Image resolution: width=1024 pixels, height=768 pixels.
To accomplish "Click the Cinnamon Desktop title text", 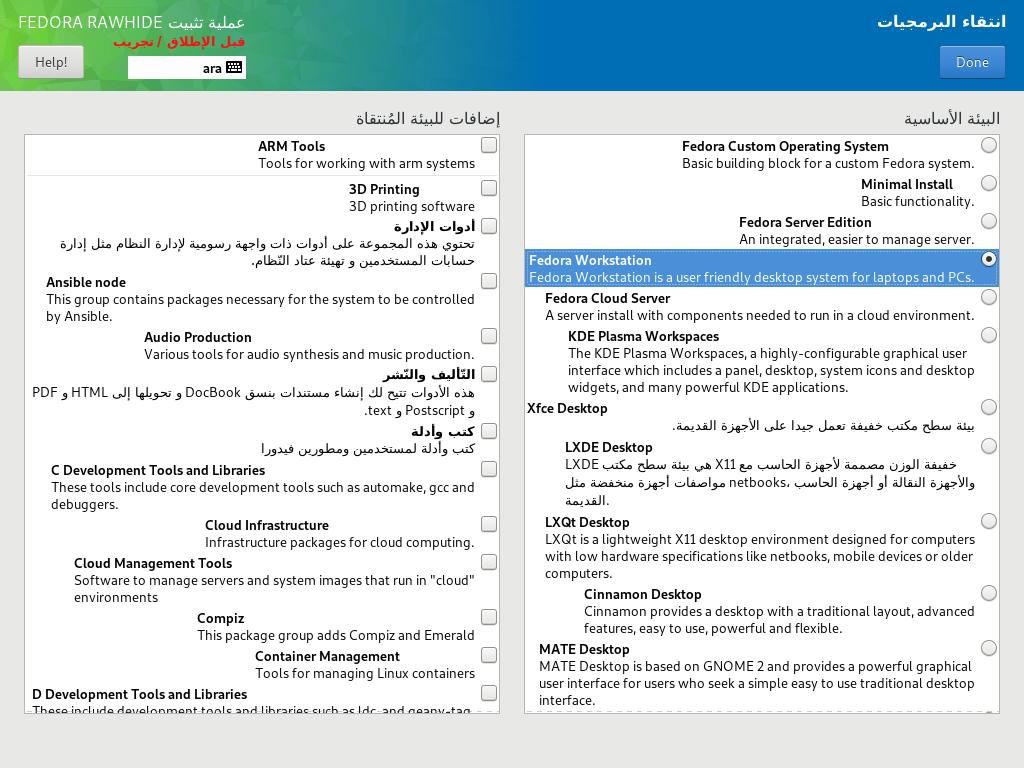I will coord(643,594).
